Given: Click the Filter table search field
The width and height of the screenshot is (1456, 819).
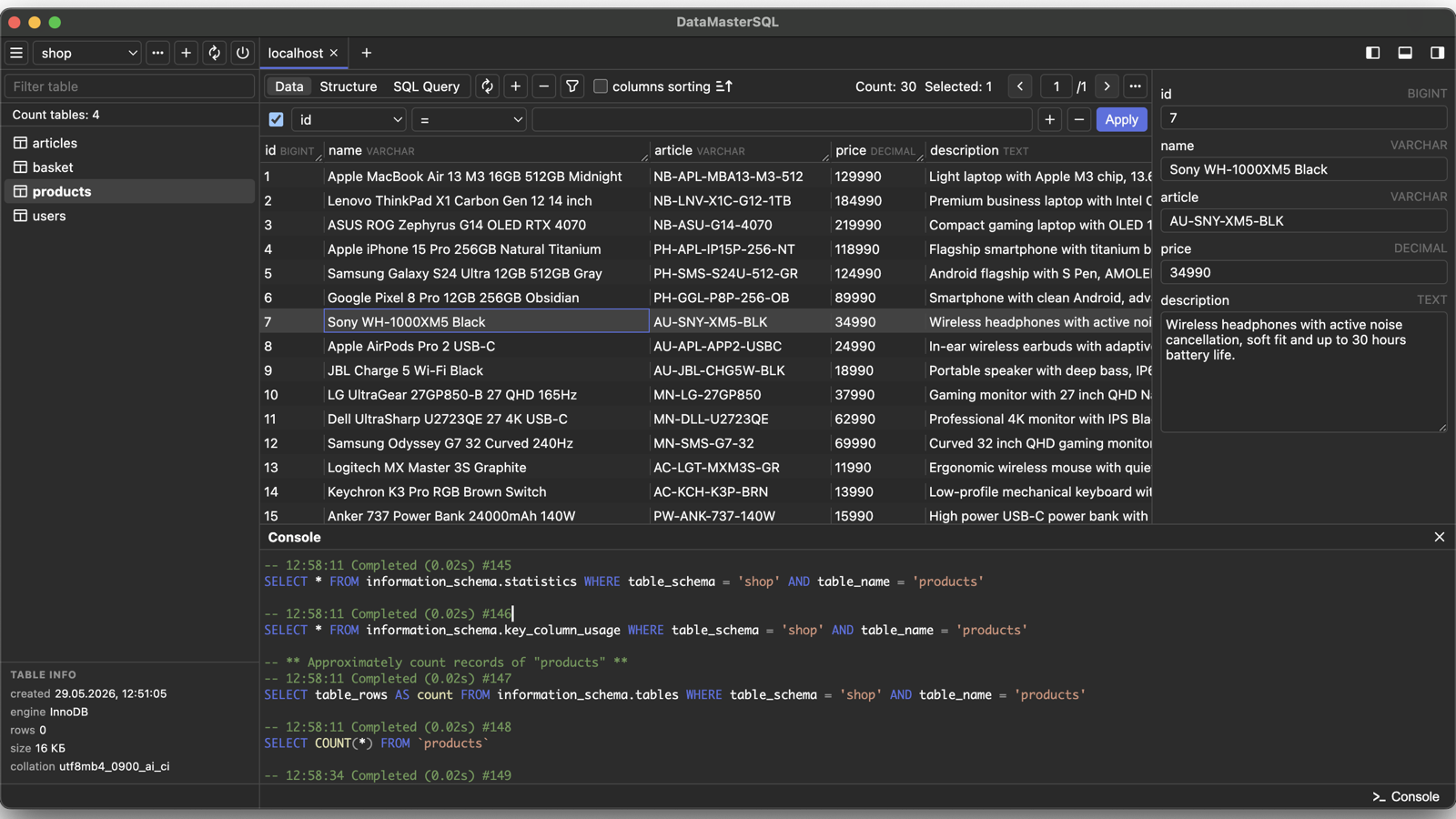Looking at the screenshot, I should (129, 86).
